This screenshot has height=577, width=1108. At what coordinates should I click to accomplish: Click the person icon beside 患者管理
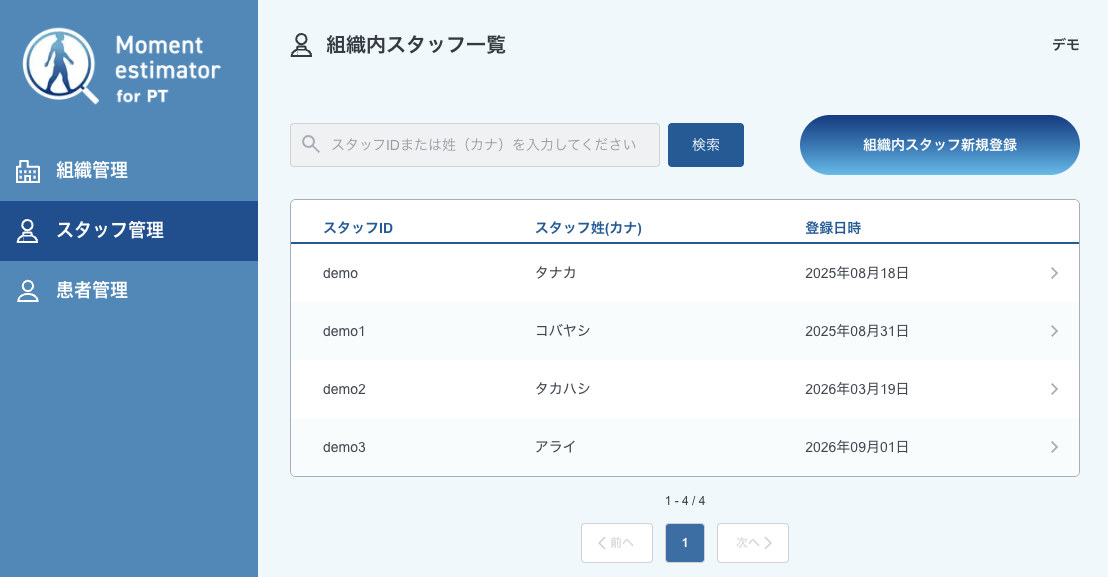pyautogui.click(x=28, y=291)
